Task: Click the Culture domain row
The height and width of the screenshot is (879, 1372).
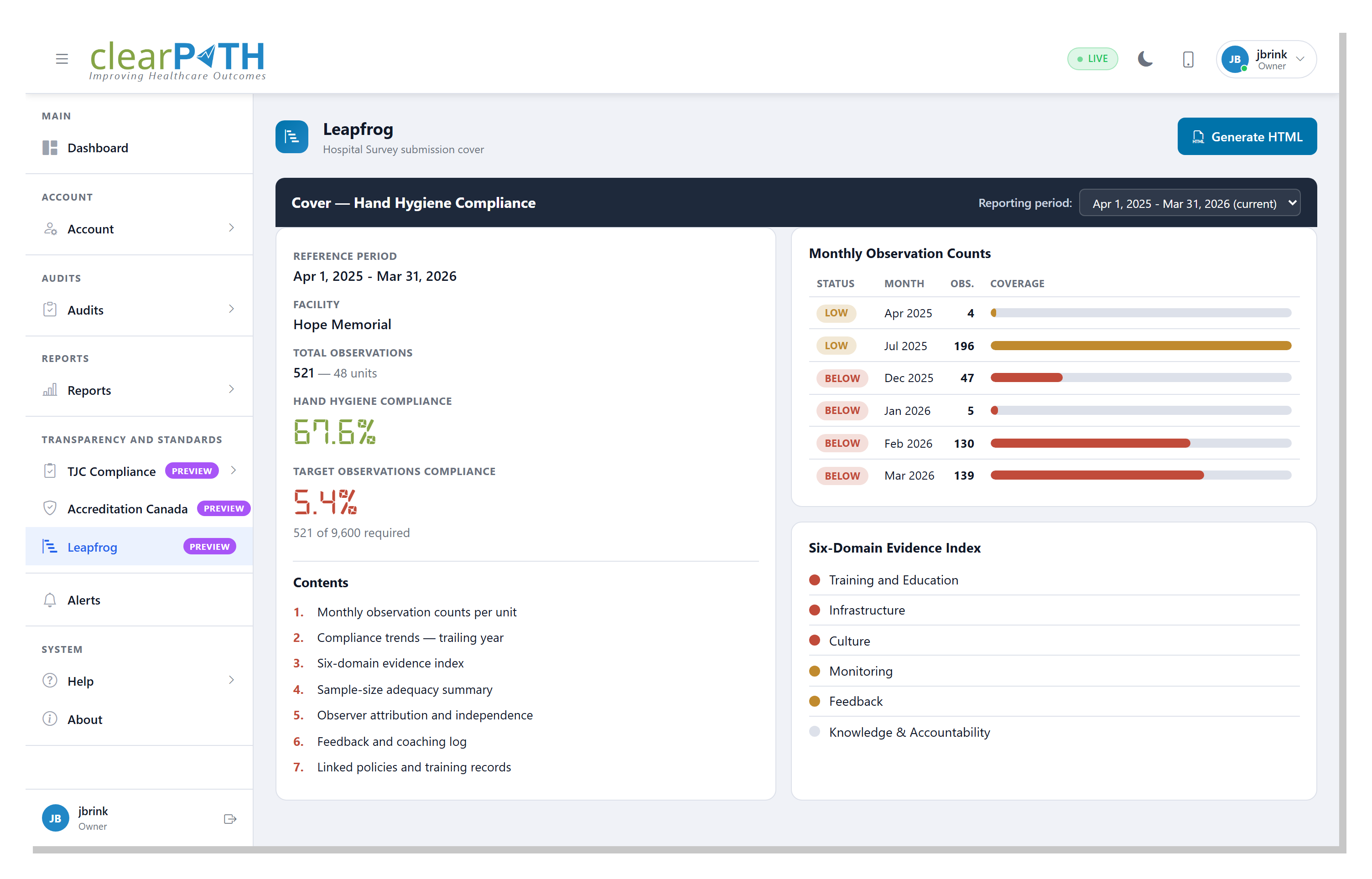Action: pos(1054,641)
